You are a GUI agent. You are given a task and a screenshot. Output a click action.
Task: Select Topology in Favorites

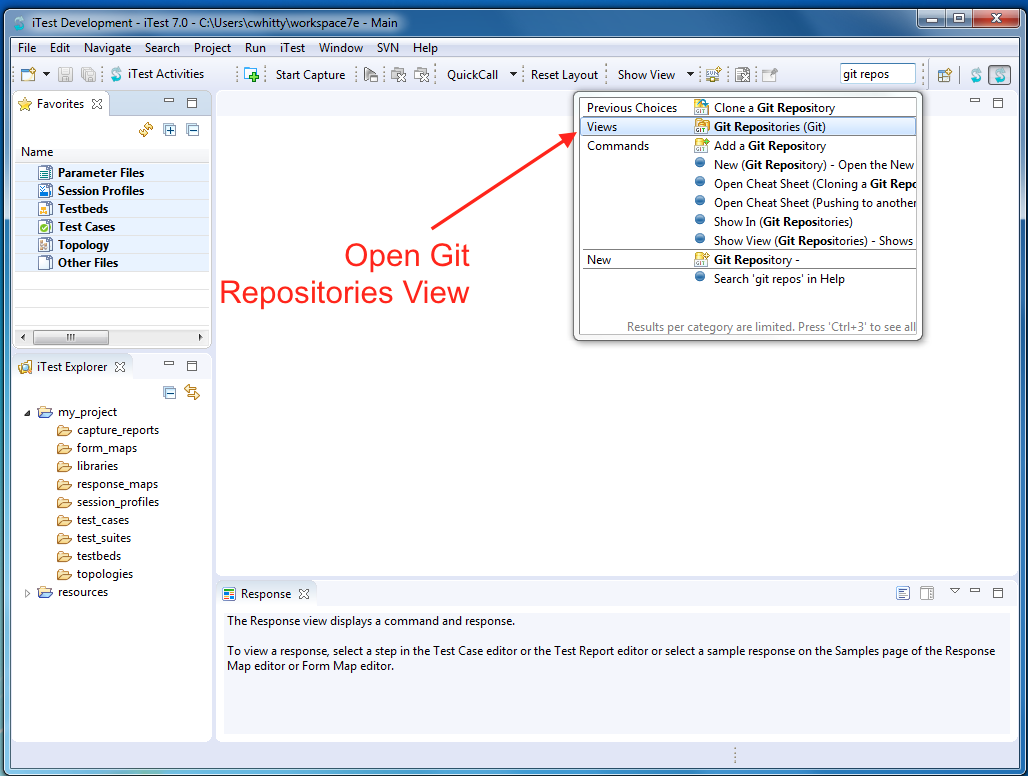(111, 244)
